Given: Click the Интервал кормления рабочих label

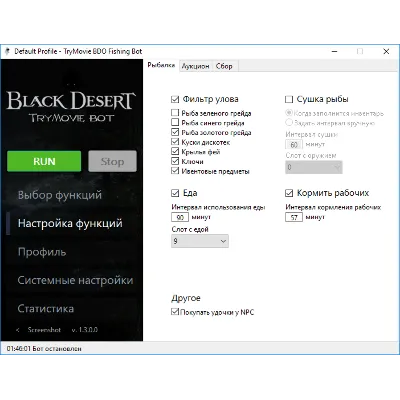Looking at the screenshot, I should click(x=333, y=207).
